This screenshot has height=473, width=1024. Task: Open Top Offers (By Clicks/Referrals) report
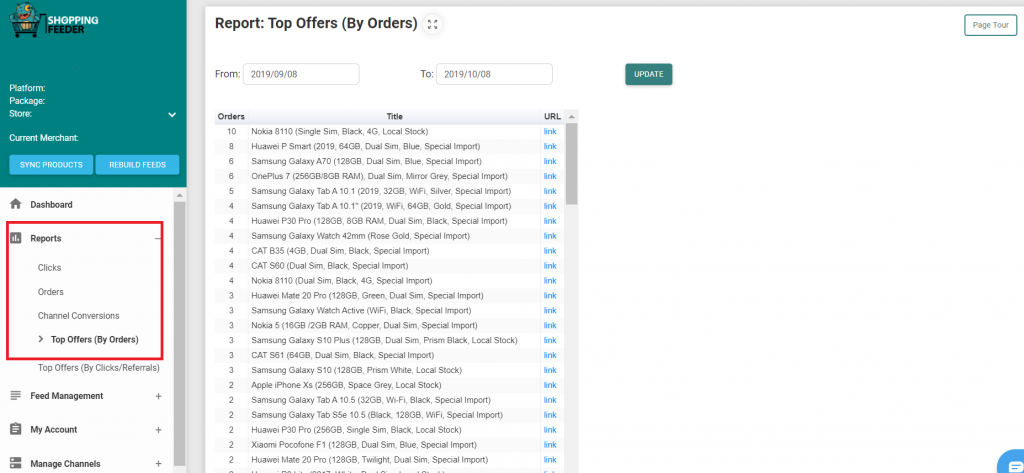click(x=99, y=368)
